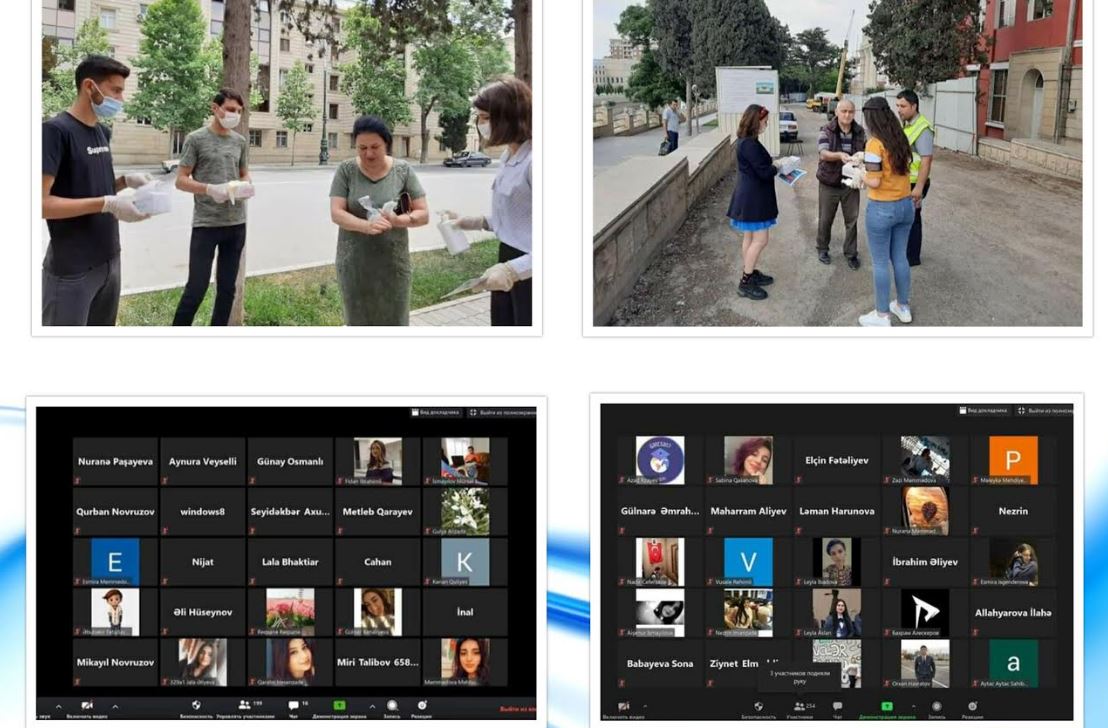Screen dimensions: 1108x728
Task: Open Security icon in left Zoom window
Action: pyautogui.click(x=196, y=706)
